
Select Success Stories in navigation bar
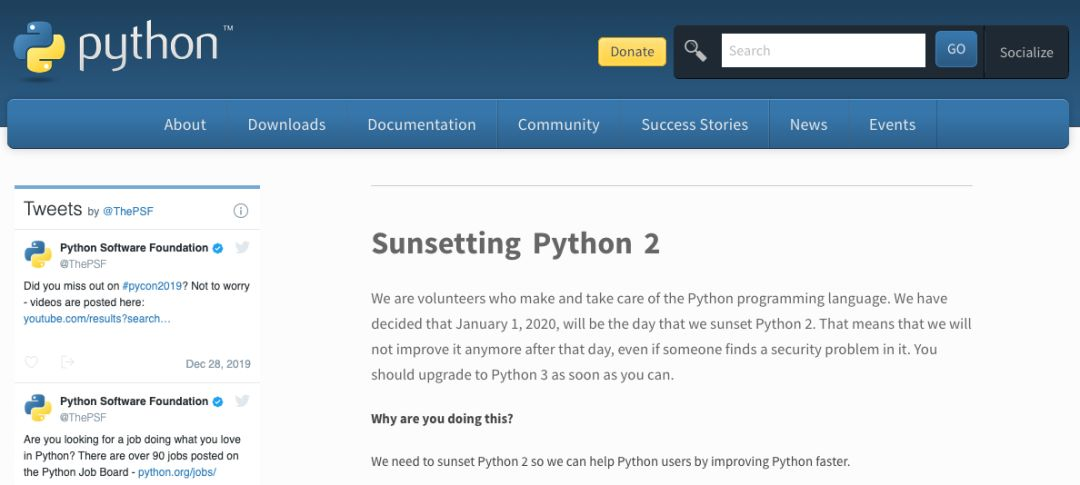click(694, 125)
